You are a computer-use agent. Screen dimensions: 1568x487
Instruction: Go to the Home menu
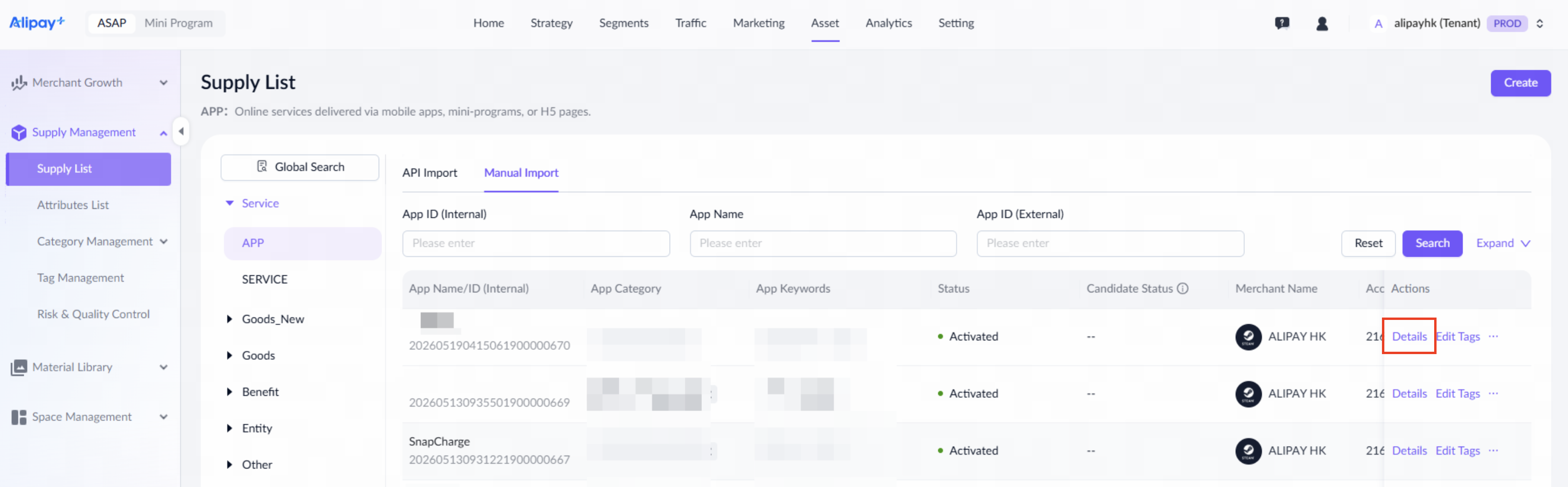tap(488, 23)
